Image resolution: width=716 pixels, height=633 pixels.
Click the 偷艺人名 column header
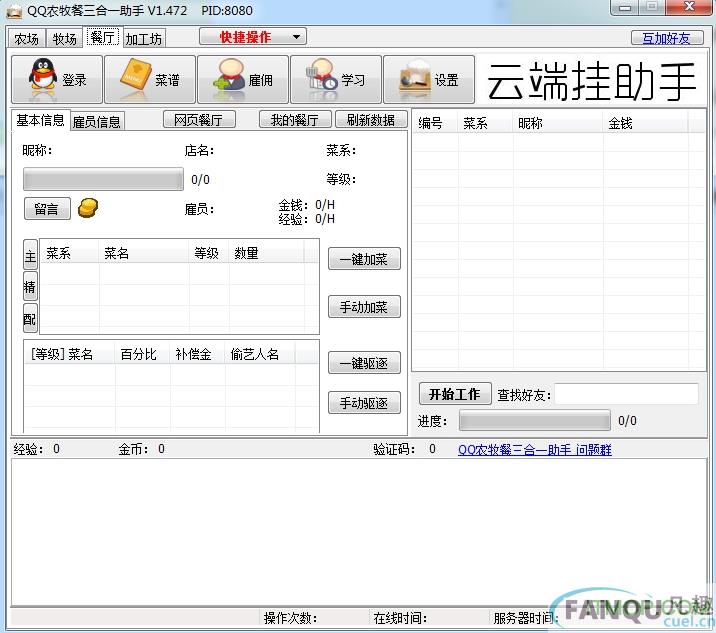(x=260, y=354)
